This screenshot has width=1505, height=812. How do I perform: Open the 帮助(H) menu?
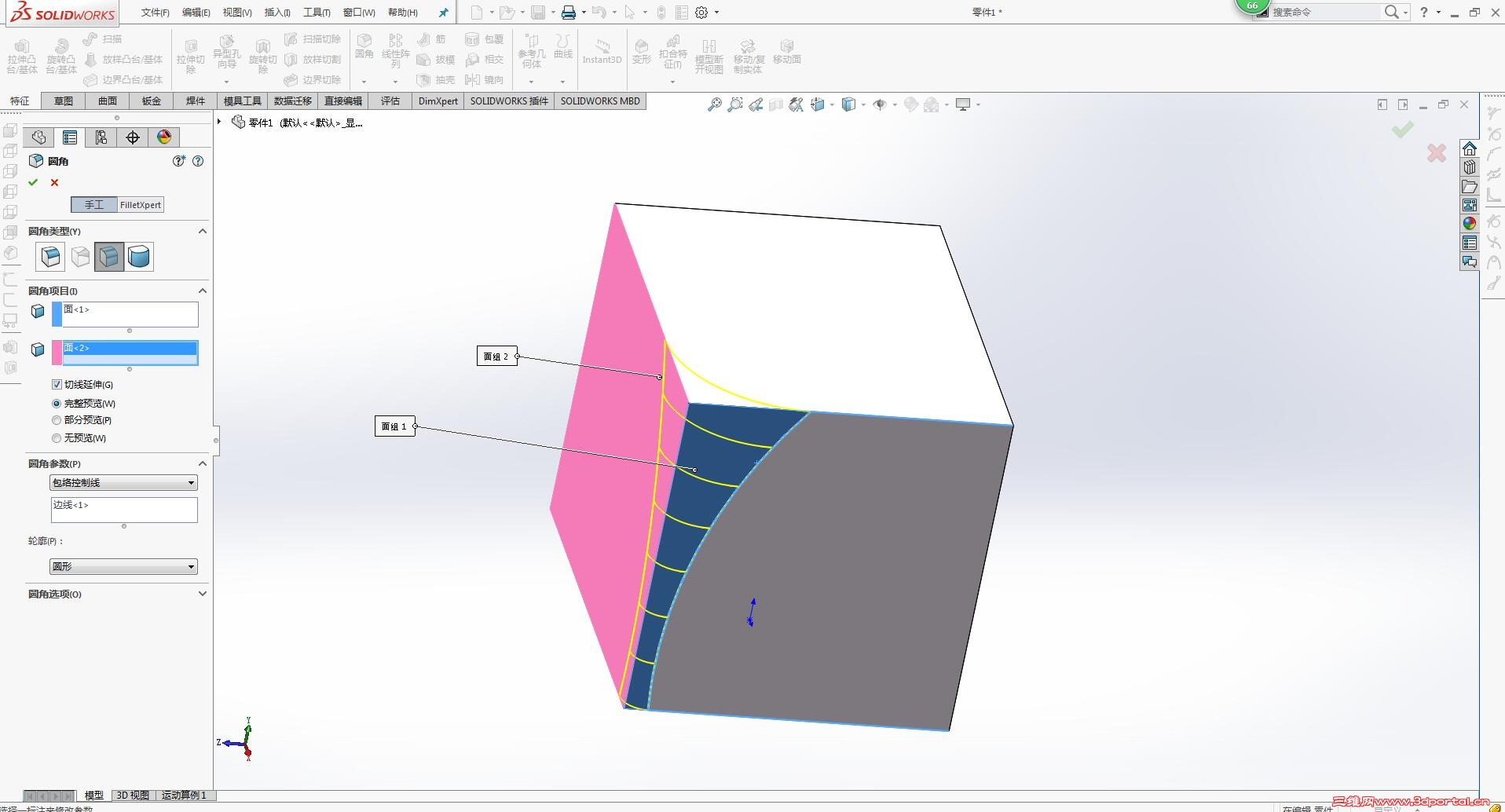tap(403, 13)
